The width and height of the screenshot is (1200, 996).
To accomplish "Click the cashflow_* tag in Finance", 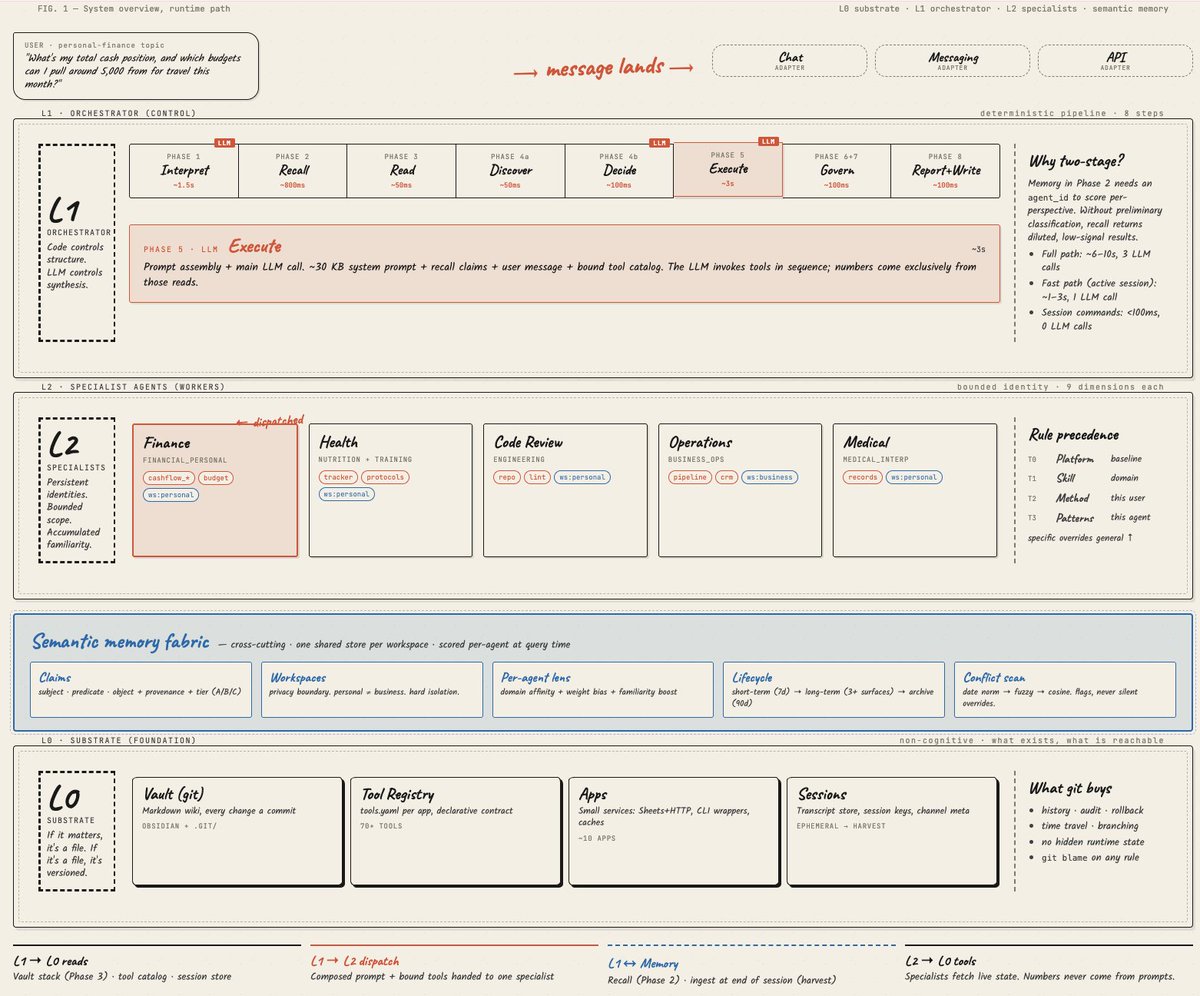I will pos(169,478).
